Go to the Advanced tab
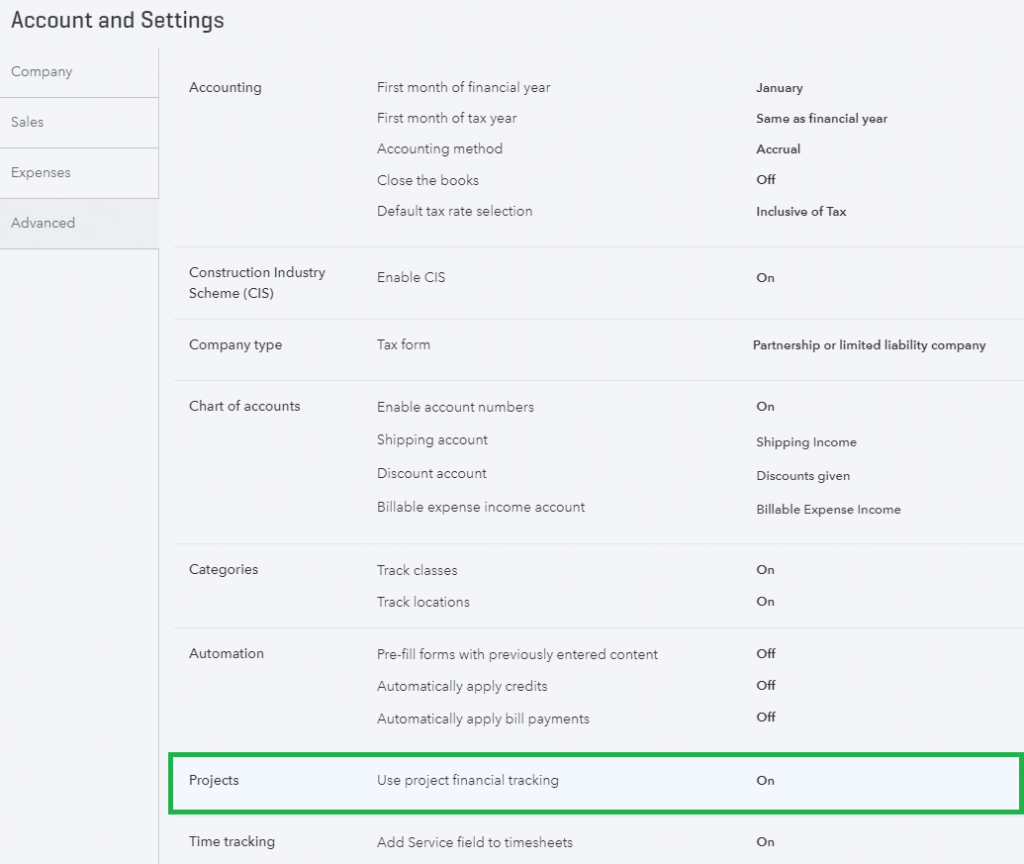1024x864 pixels. [78, 223]
